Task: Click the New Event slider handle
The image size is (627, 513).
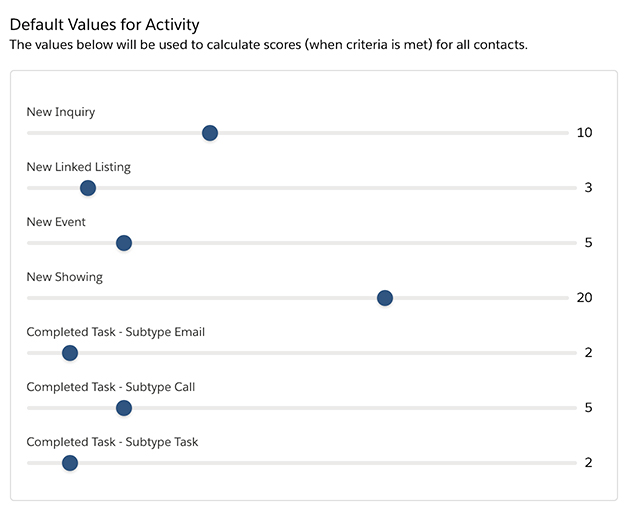Action: point(124,243)
